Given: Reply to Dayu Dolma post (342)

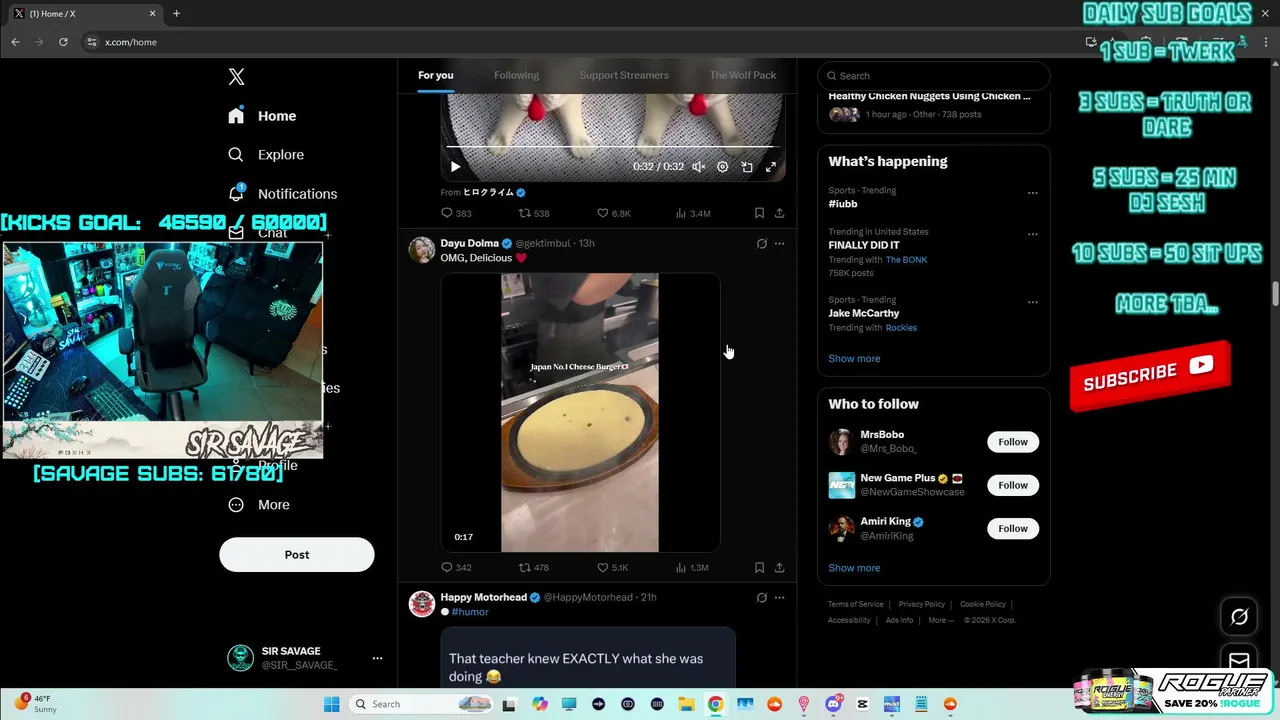Looking at the screenshot, I should 456,568.
